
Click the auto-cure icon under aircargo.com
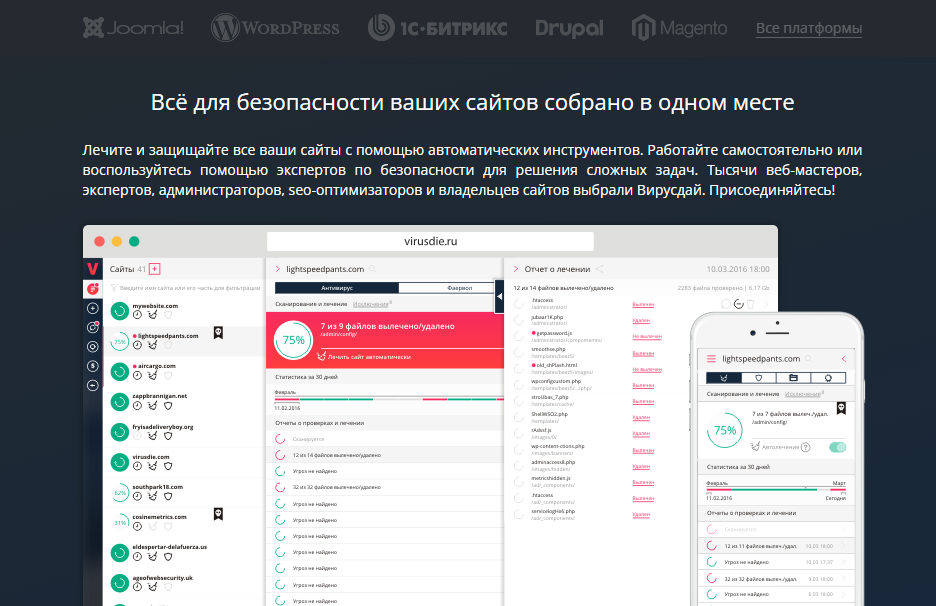point(153,376)
